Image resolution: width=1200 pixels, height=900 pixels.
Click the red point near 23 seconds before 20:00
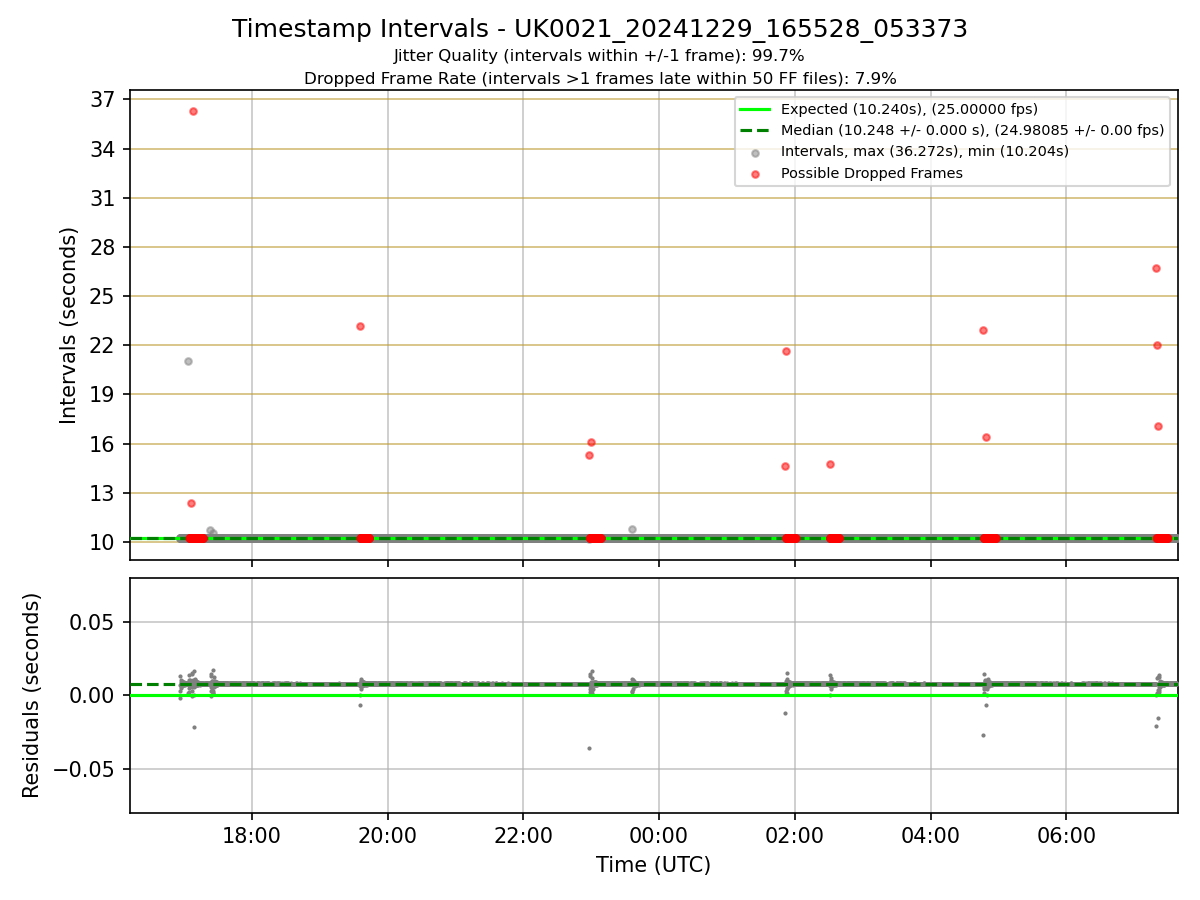point(360,326)
